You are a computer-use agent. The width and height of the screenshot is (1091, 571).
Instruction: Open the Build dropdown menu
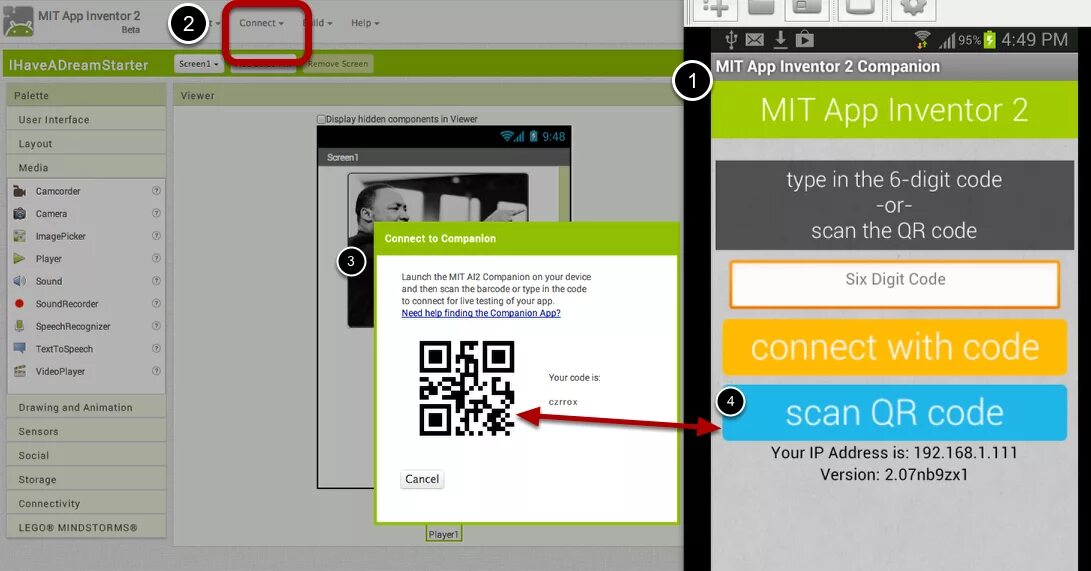(318, 23)
